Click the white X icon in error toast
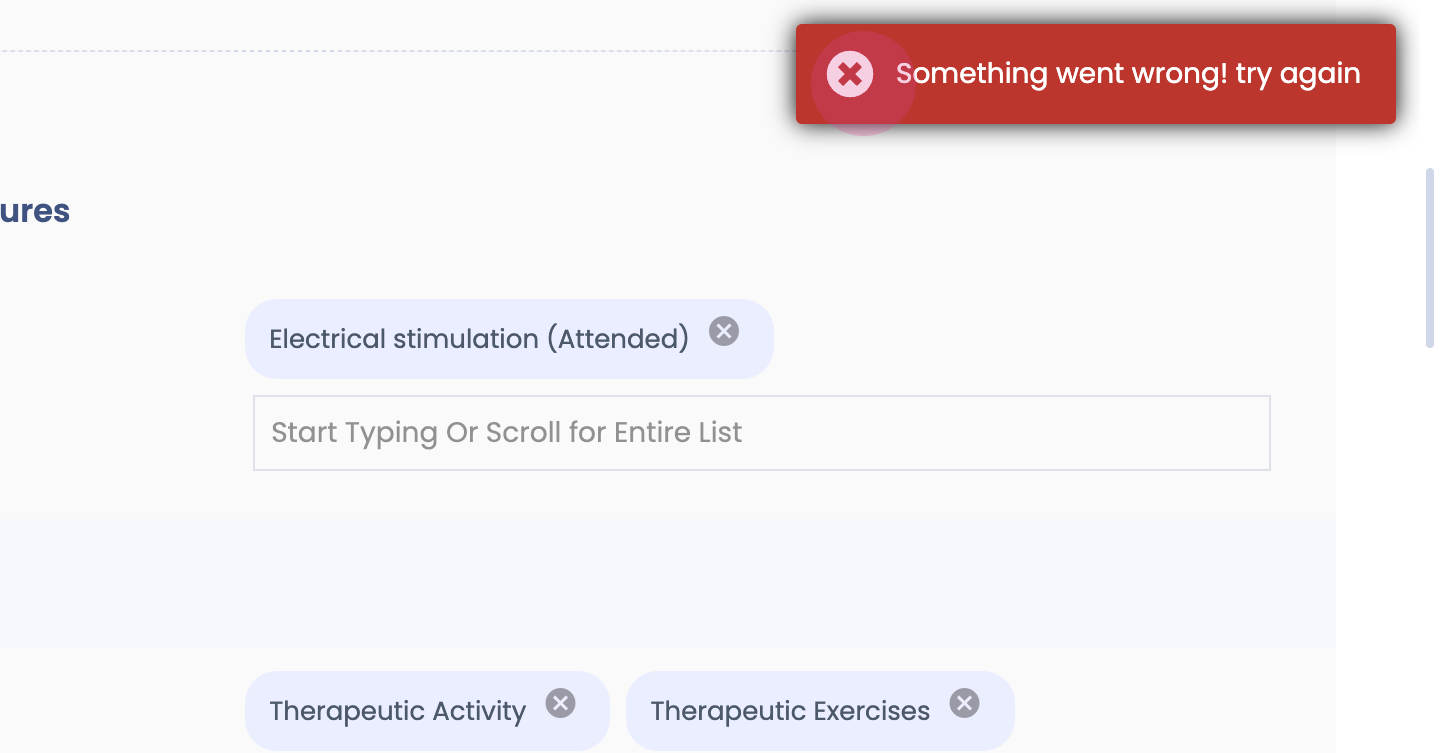The height and width of the screenshot is (753, 1440). tap(850, 74)
